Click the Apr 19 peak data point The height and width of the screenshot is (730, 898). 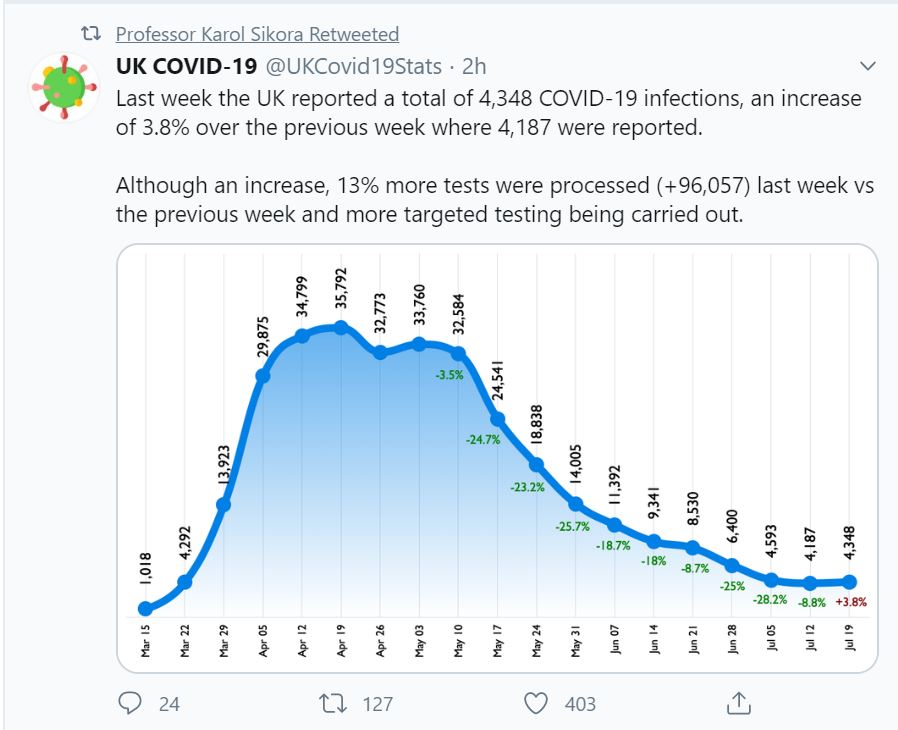341,328
